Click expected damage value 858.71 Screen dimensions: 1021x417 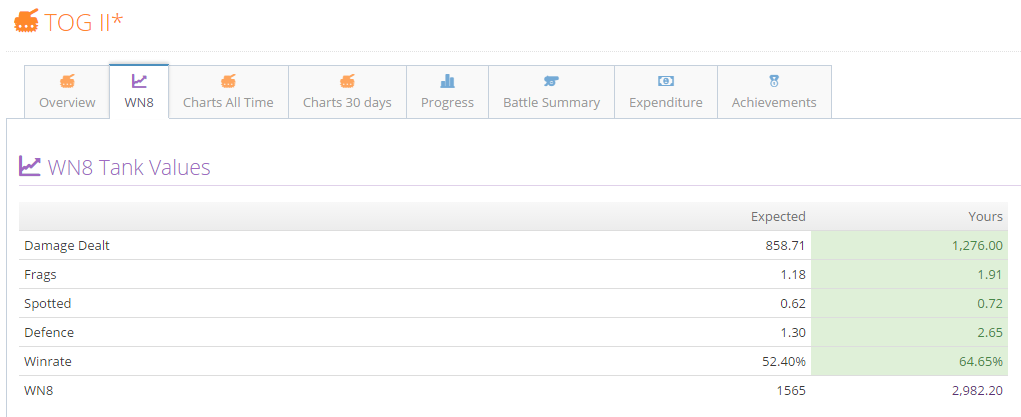pos(786,246)
